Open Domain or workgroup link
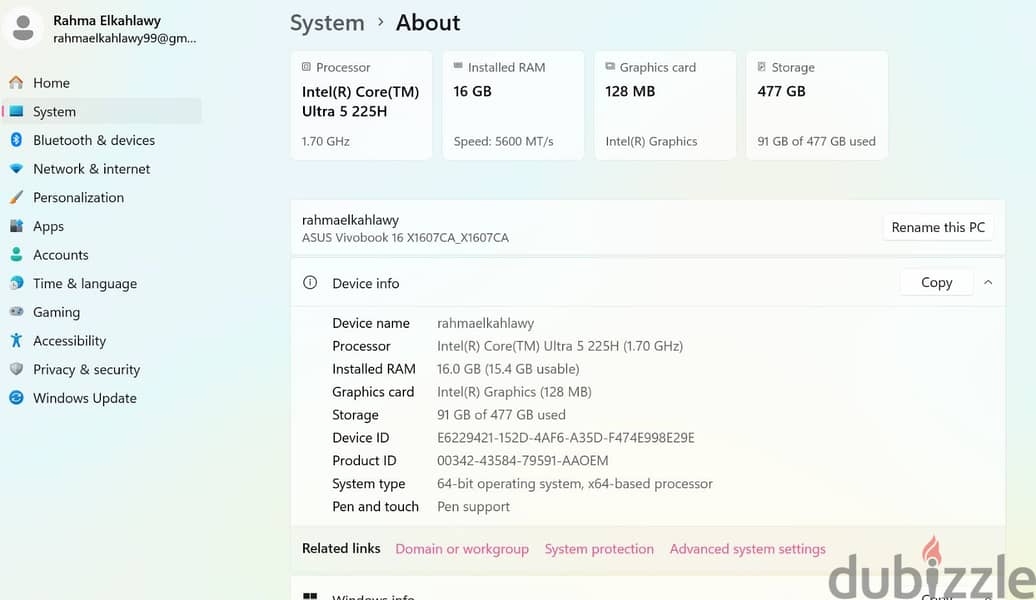Viewport: 1036px width, 600px height. [462, 549]
